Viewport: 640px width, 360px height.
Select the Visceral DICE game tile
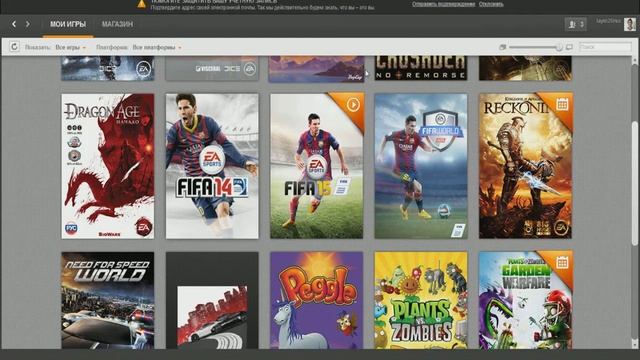tap(212, 69)
